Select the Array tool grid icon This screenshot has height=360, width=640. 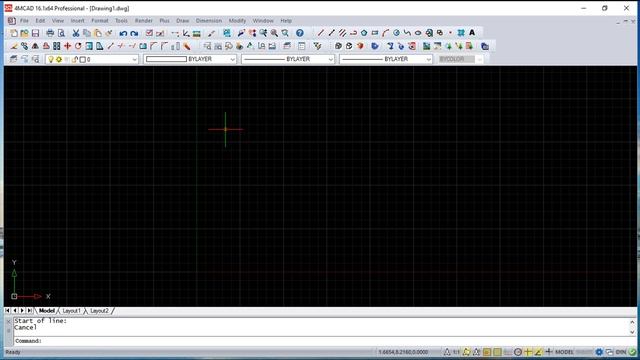(57, 46)
